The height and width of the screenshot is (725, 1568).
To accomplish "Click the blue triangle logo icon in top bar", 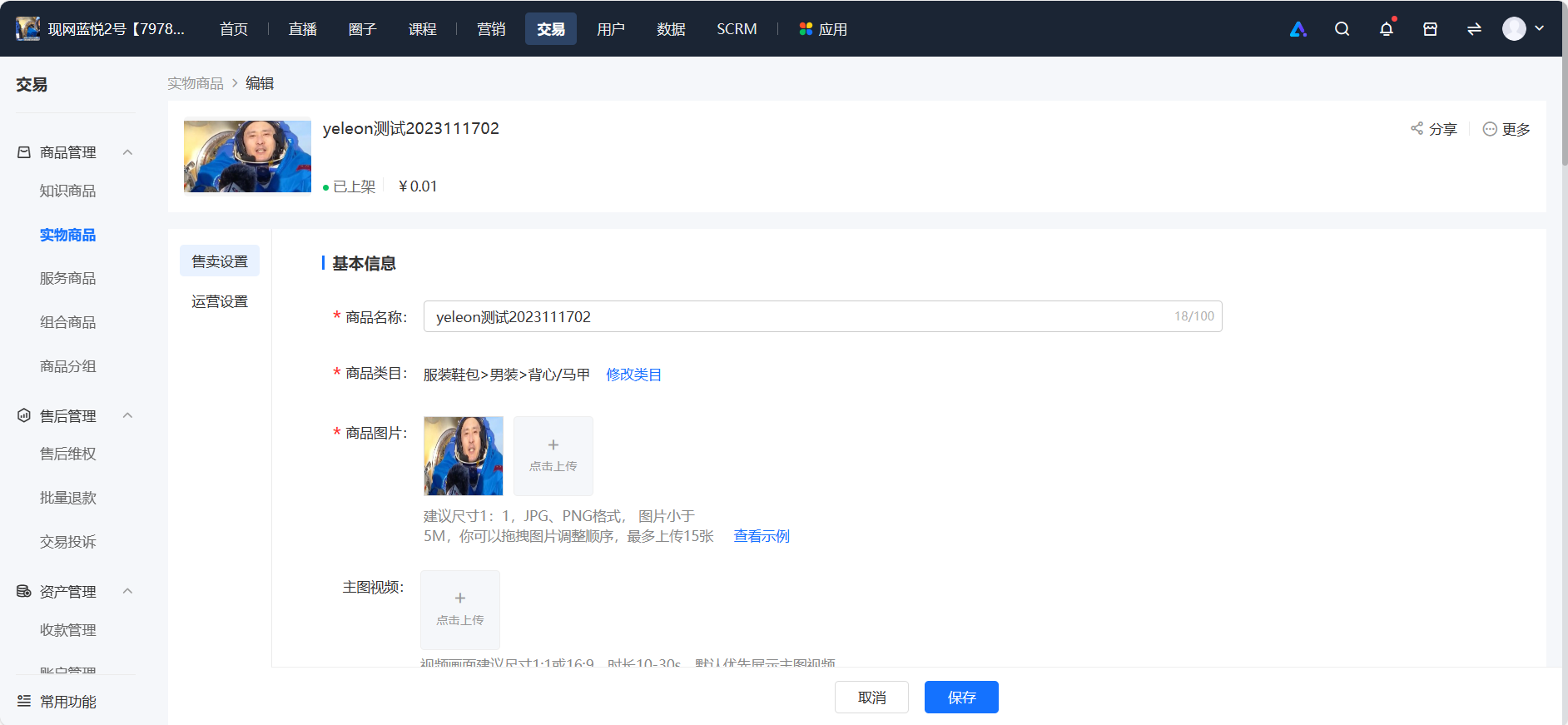I will pos(1298,29).
